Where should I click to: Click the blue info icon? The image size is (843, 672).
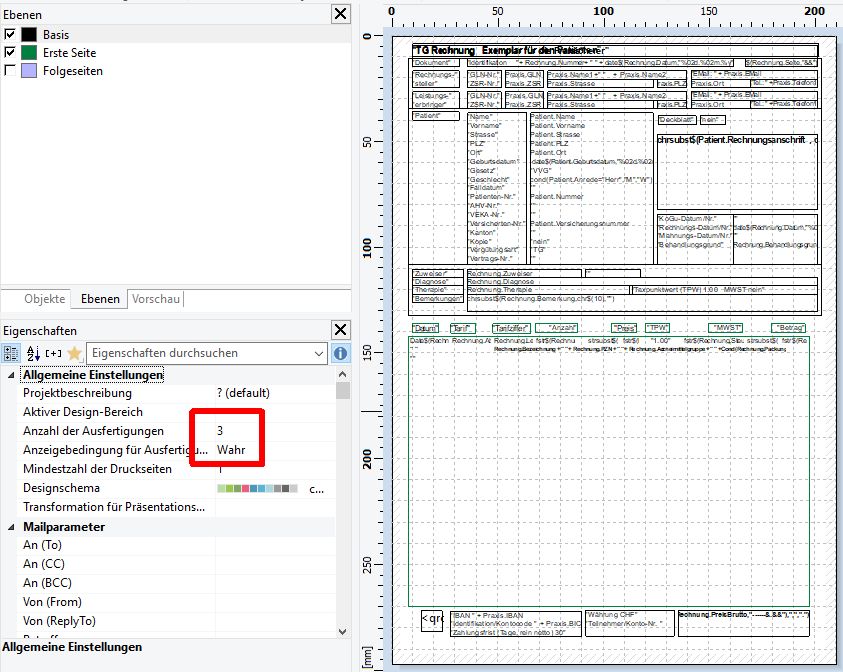[x=340, y=353]
